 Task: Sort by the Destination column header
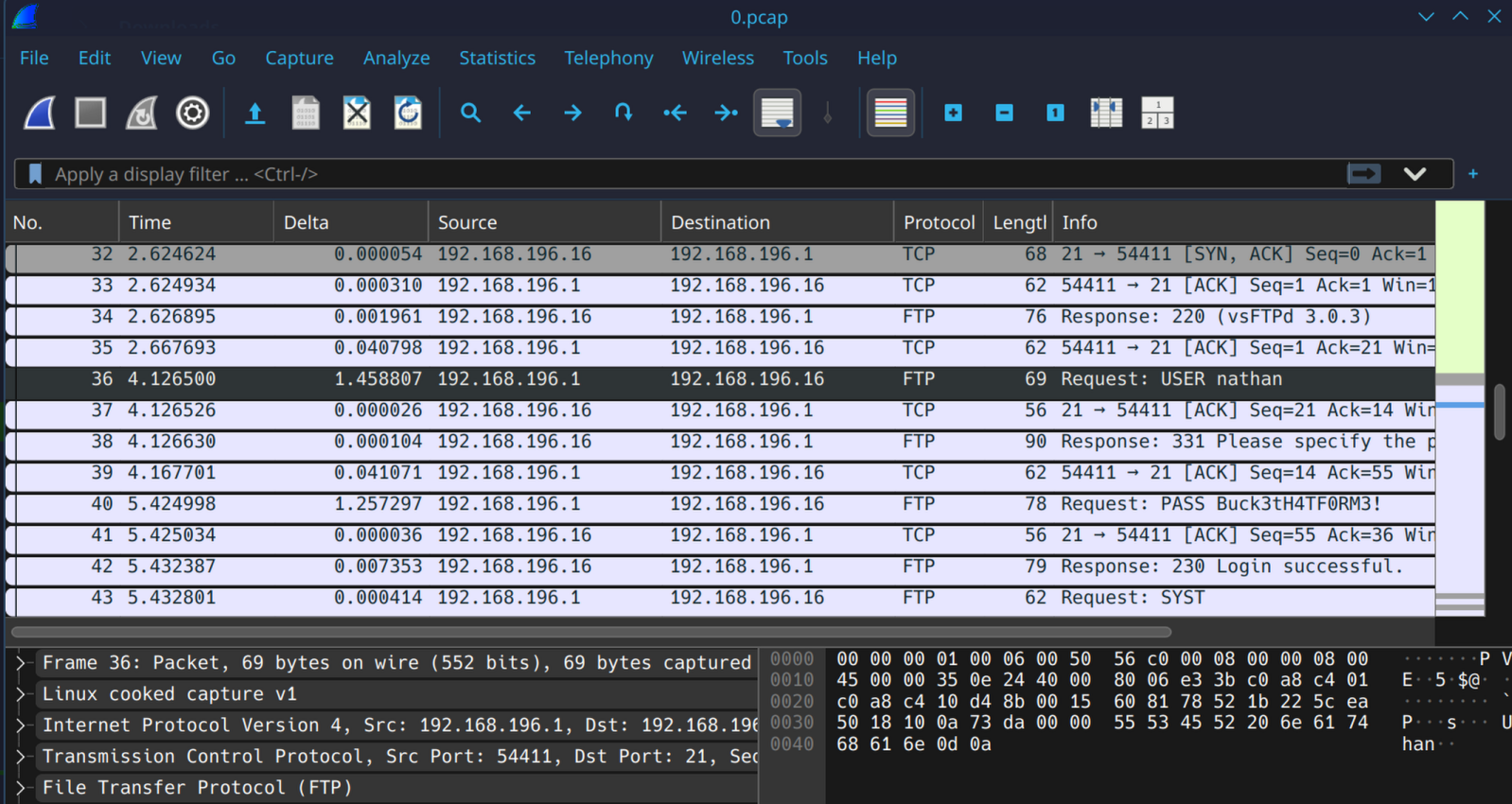tap(777, 222)
